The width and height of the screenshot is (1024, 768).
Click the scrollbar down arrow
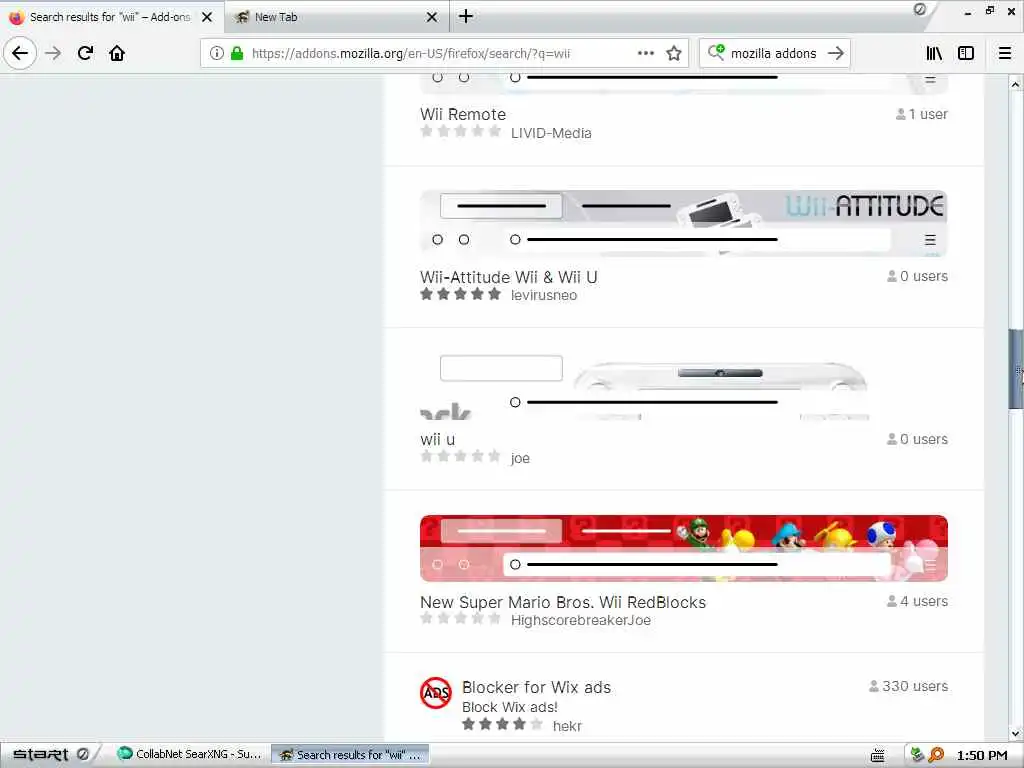(1015, 733)
